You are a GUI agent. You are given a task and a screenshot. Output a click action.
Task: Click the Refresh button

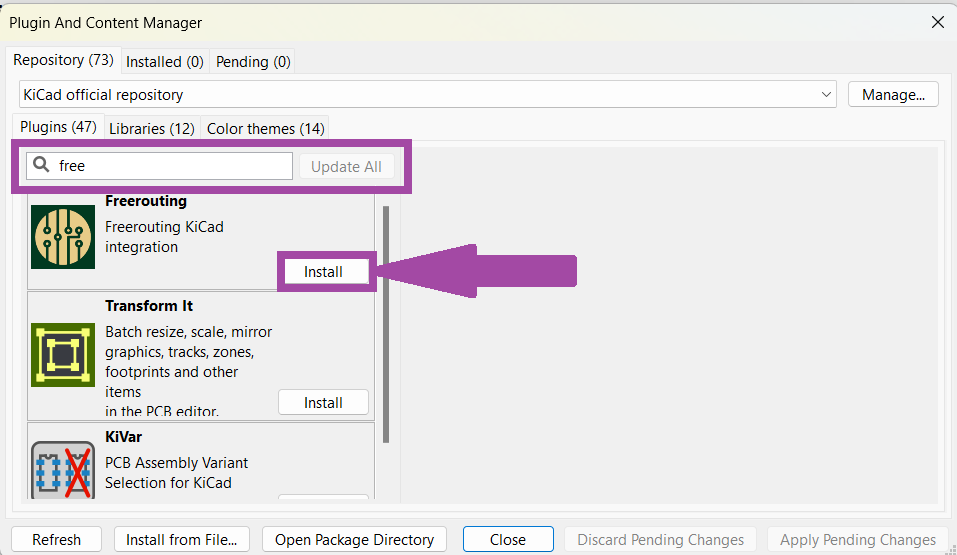click(56, 540)
